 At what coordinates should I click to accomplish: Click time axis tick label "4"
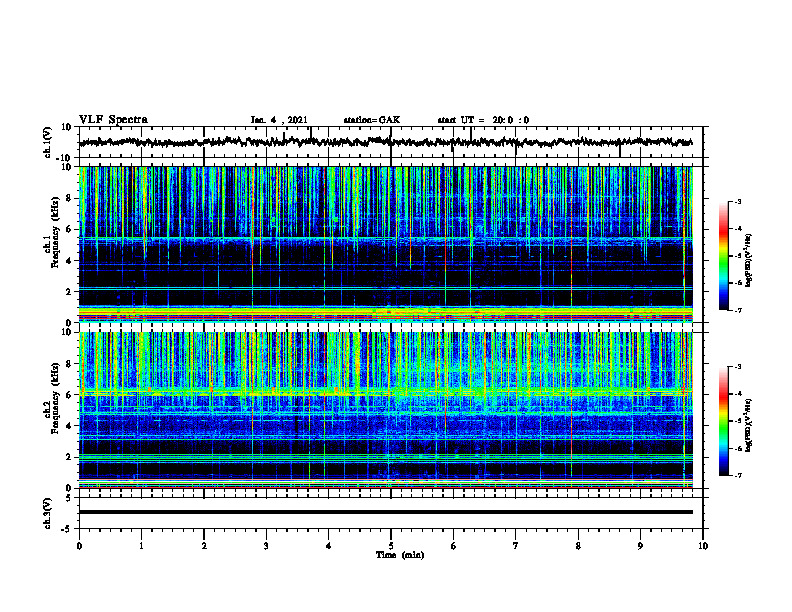329,546
